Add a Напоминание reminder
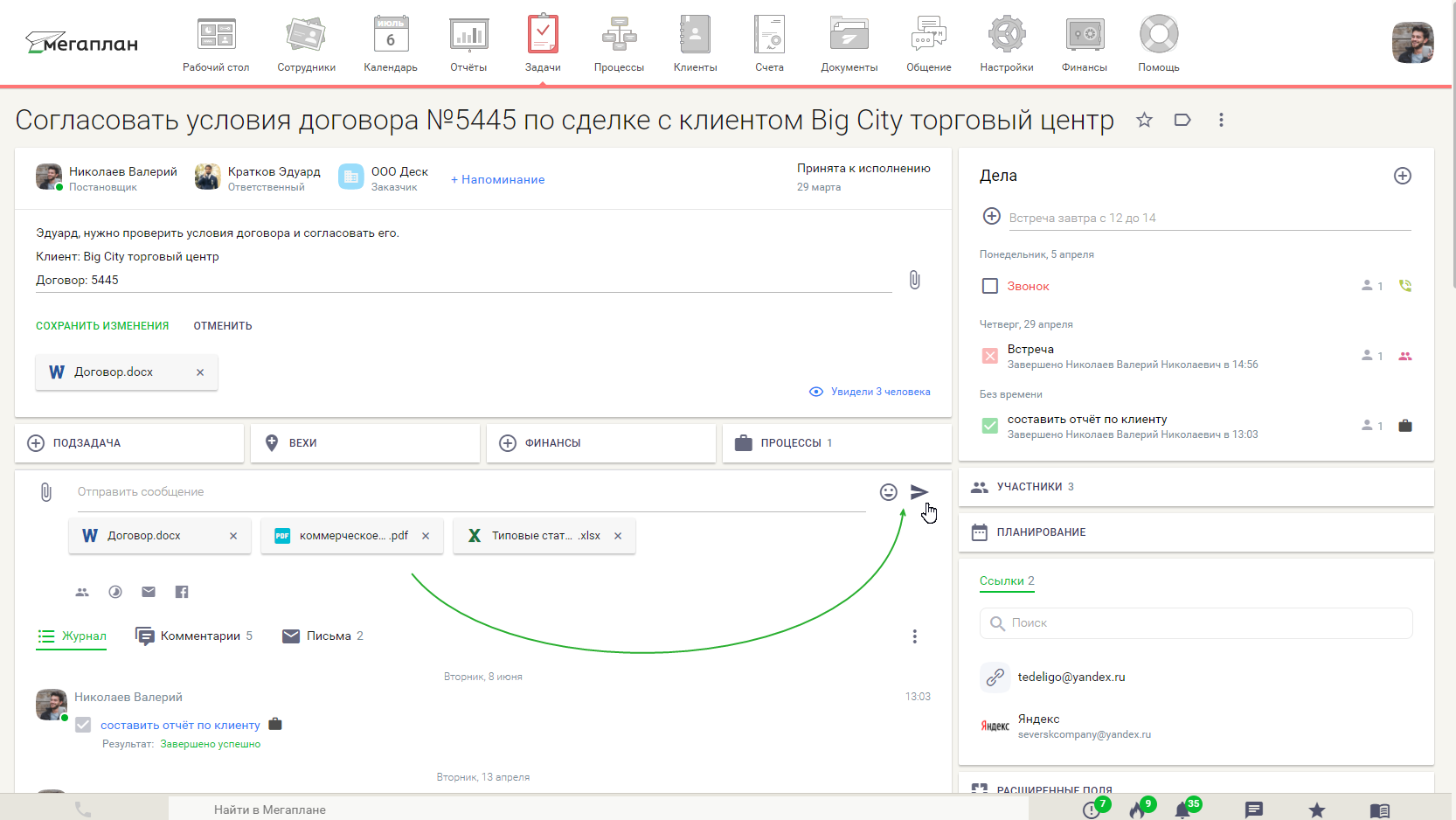 pyautogui.click(x=498, y=179)
